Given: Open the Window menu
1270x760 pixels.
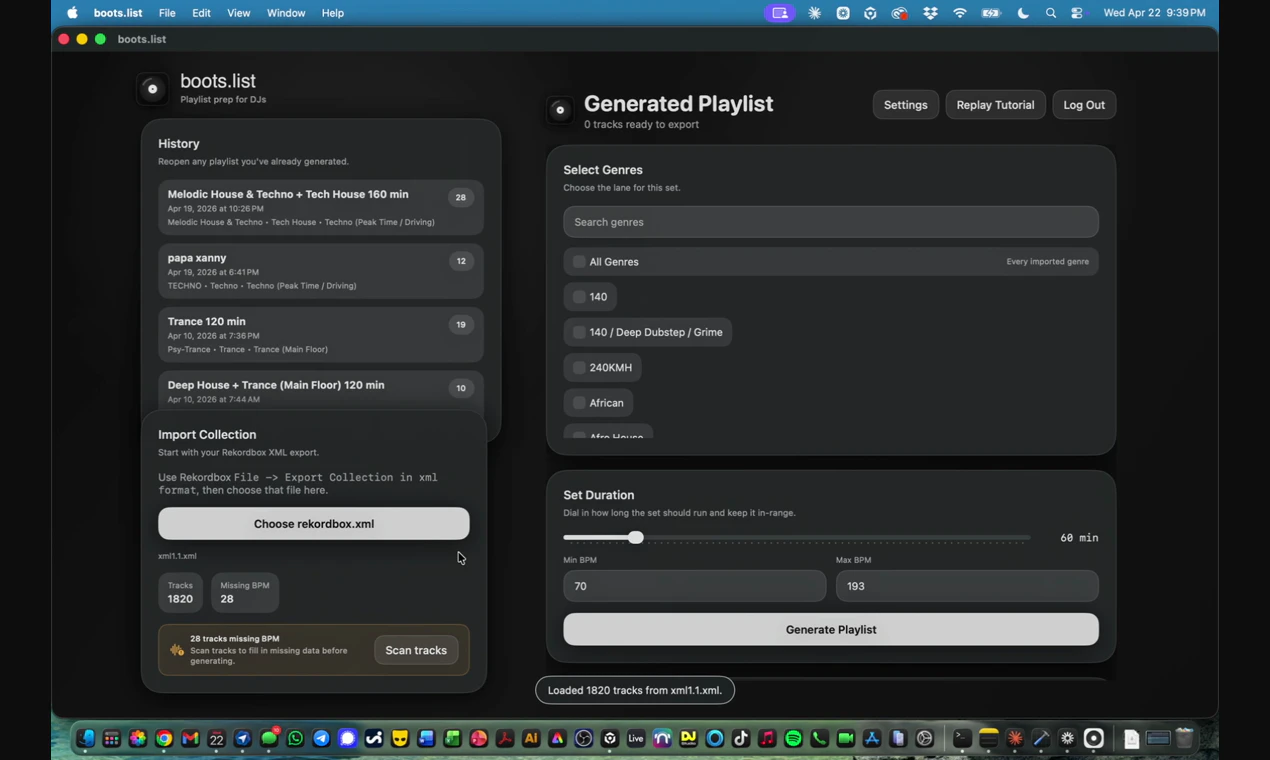Looking at the screenshot, I should coord(285,13).
